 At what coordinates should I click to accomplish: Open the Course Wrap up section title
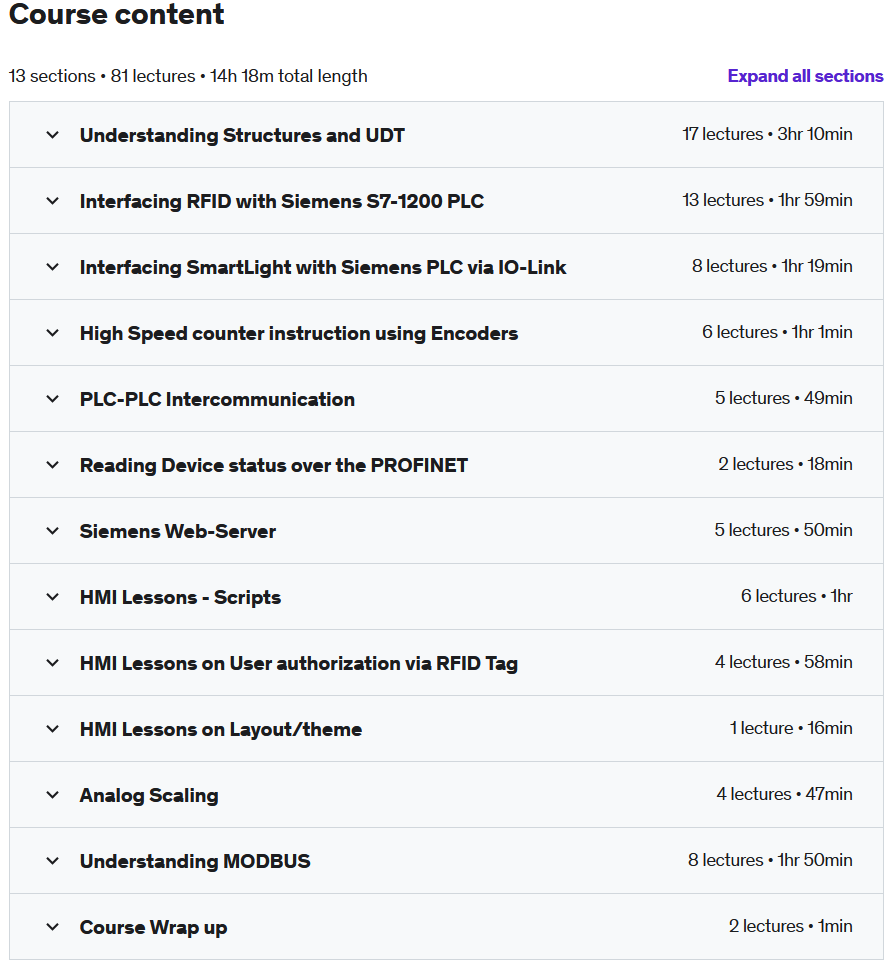point(153,927)
